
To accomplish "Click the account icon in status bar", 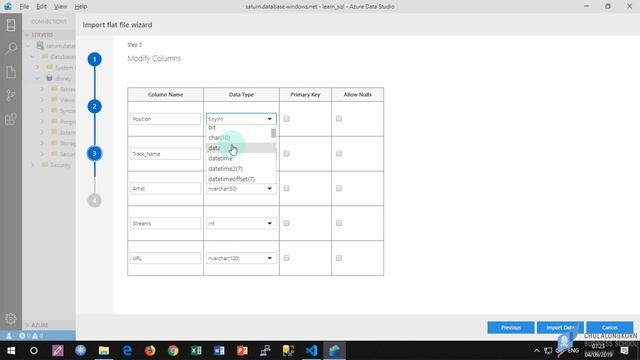I will (9, 336).
